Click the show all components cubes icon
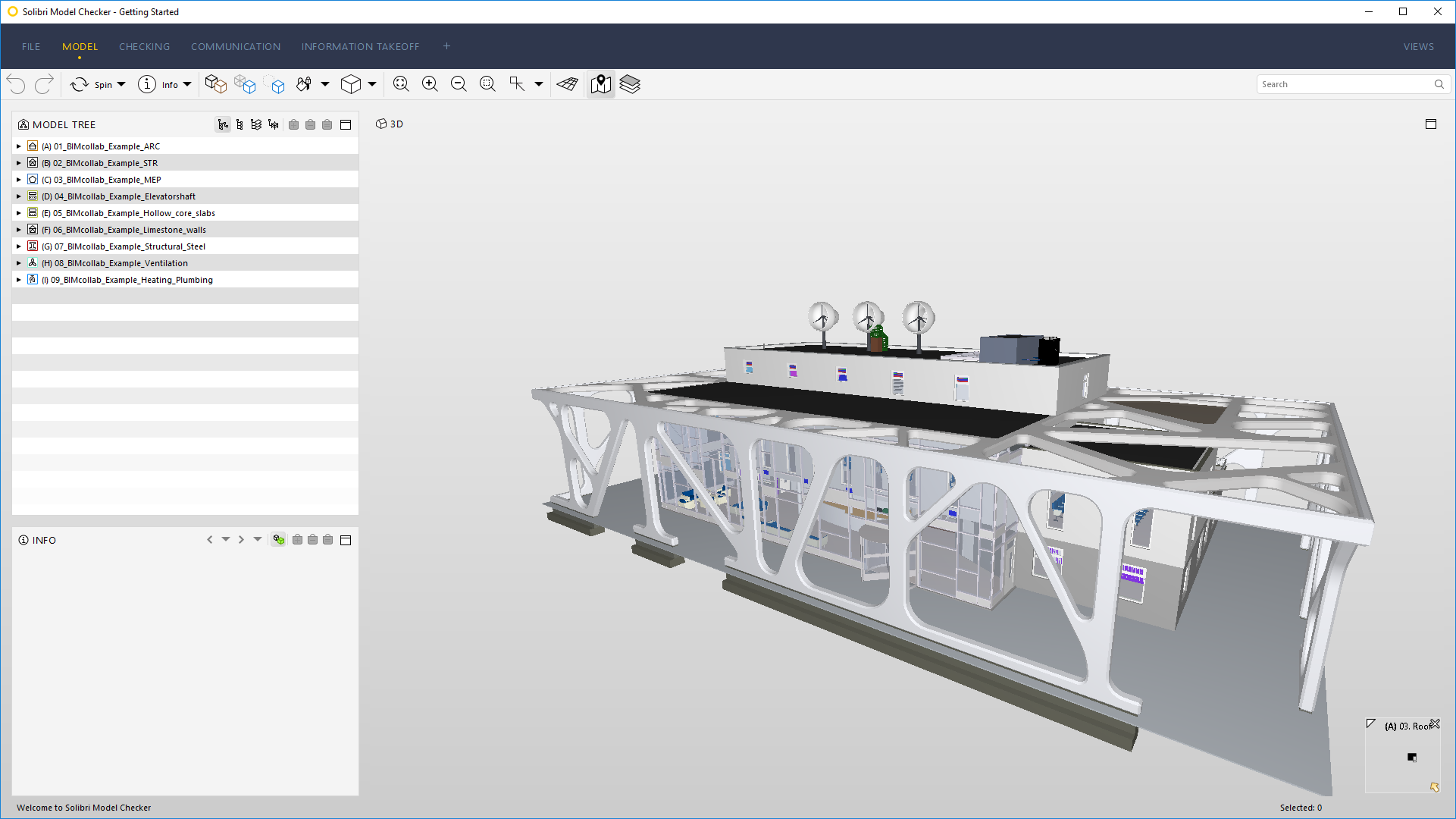Screen dimensions: 1456x819 click(216, 84)
